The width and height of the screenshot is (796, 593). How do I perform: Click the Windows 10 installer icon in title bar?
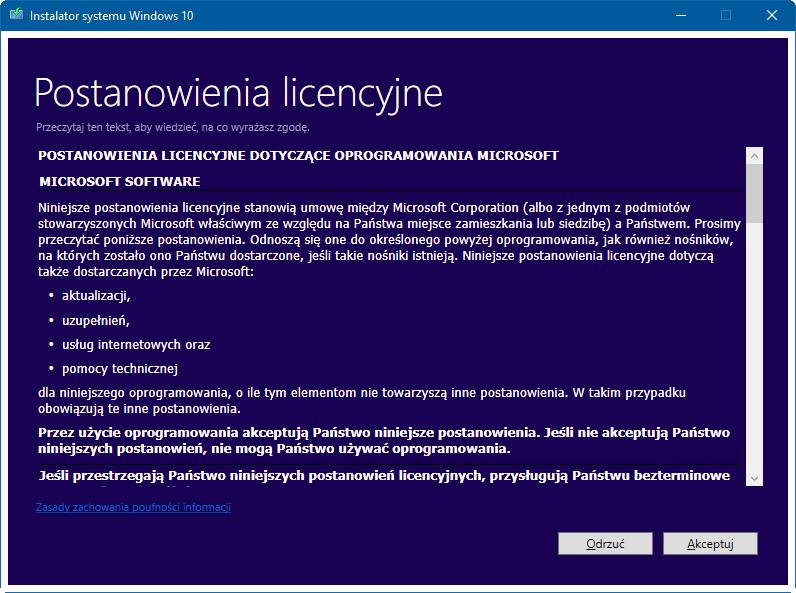[16, 15]
